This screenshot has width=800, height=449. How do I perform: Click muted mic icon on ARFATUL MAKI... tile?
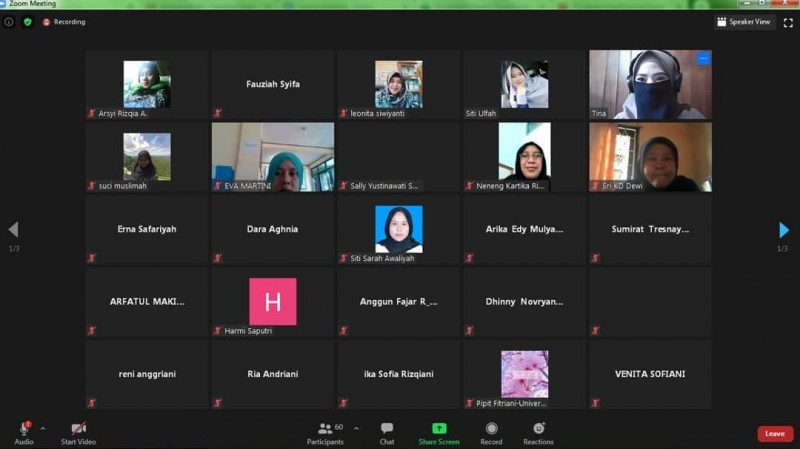click(x=92, y=331)
